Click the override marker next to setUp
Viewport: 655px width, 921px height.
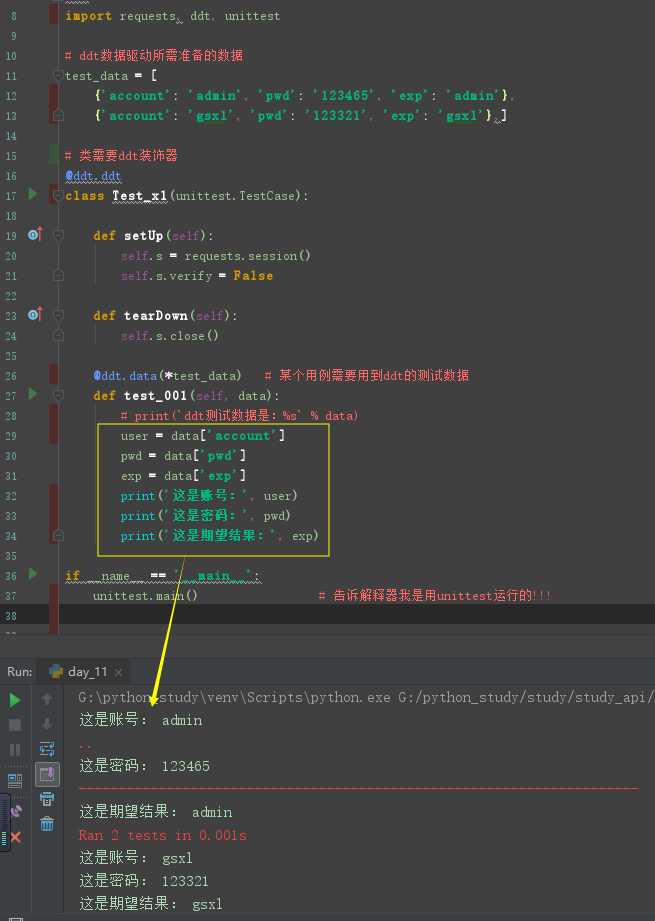35,234
